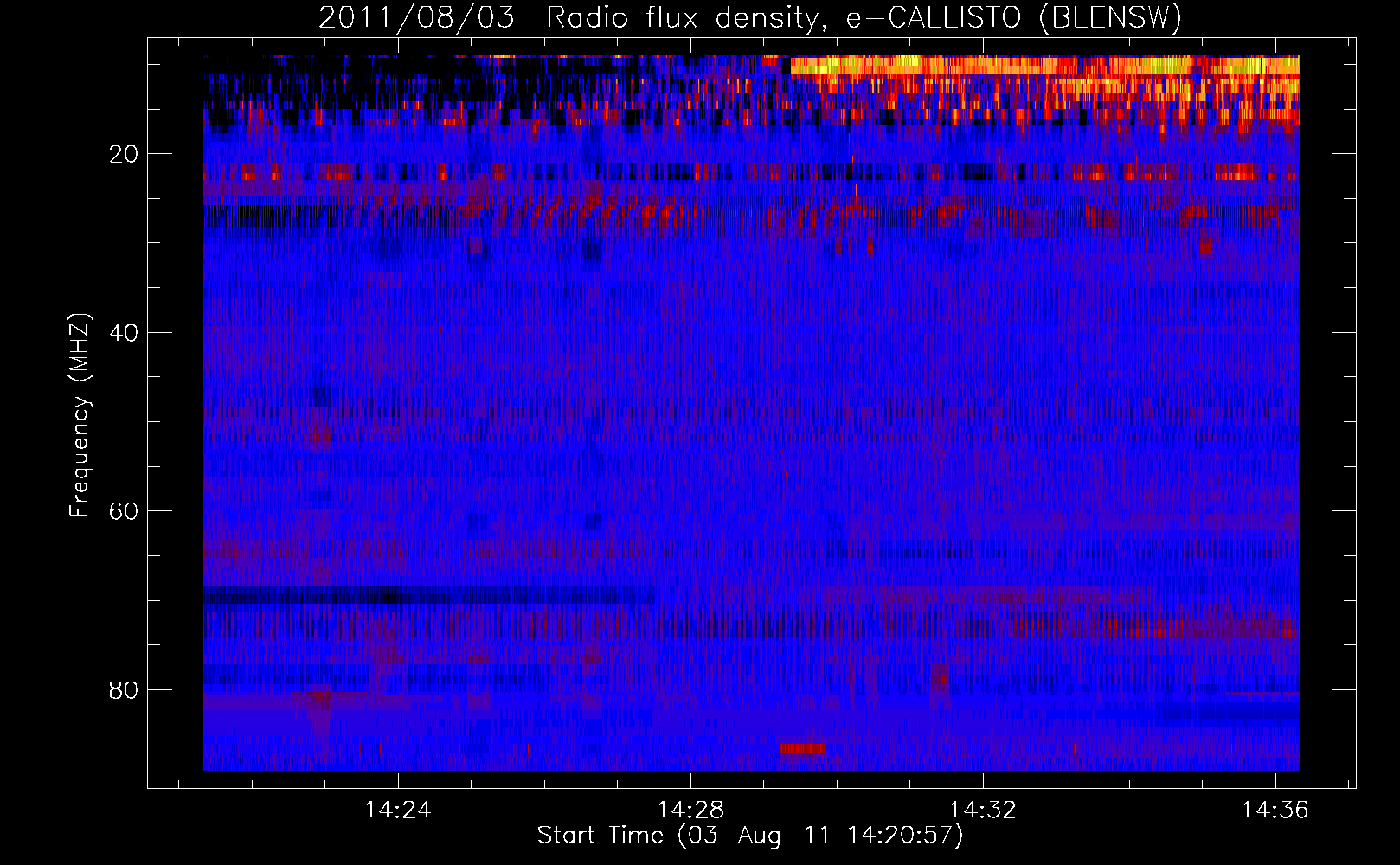Click the 14:28 time axis label
Screen dimensions: 1400x865
coord(690,811)
